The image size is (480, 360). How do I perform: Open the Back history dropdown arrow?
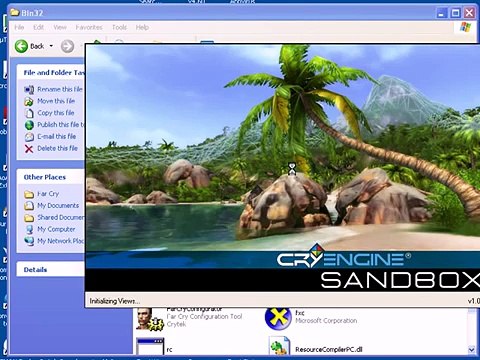[51, 46]
